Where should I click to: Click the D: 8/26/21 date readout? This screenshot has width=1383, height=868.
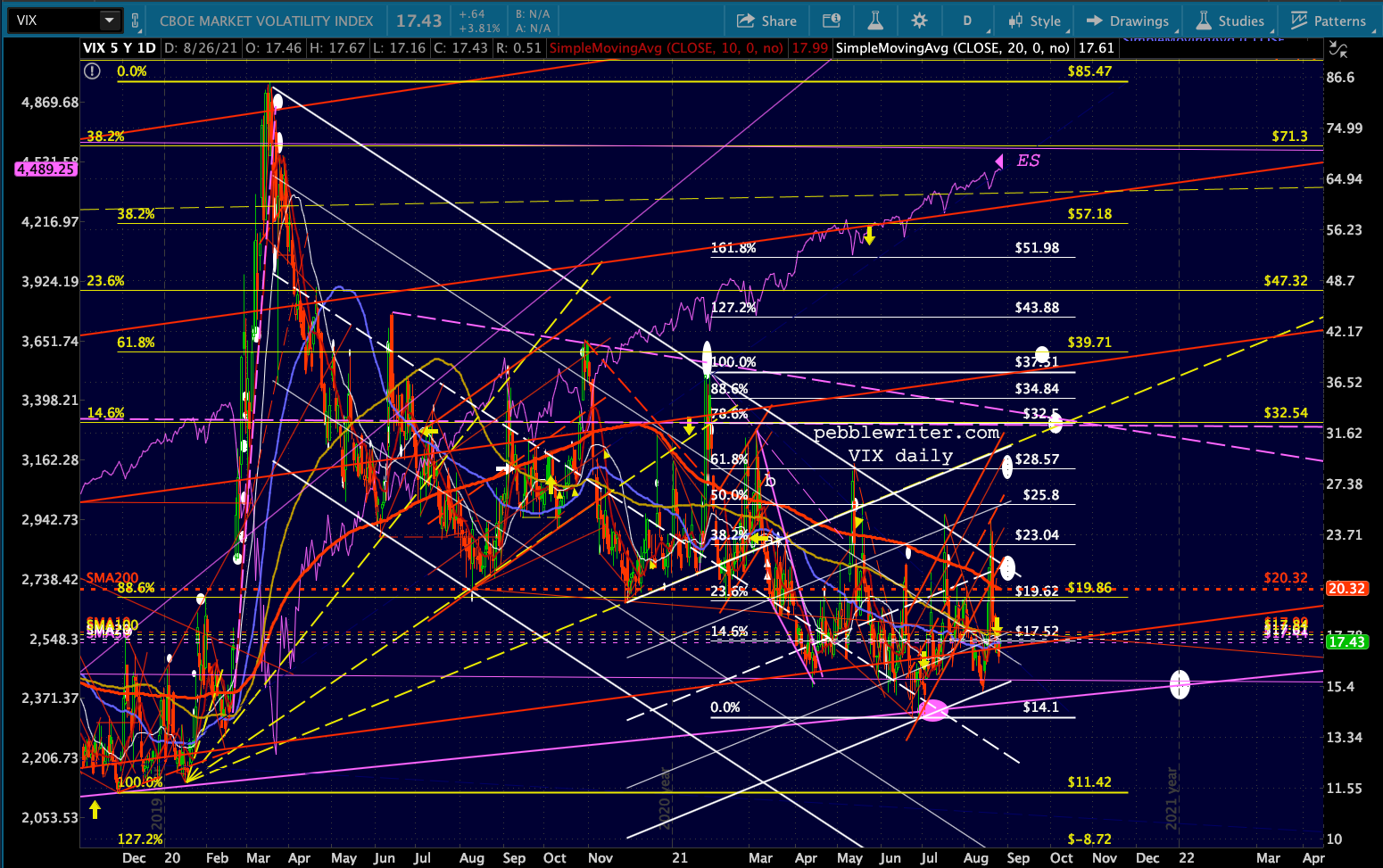[x=201, y=48]
